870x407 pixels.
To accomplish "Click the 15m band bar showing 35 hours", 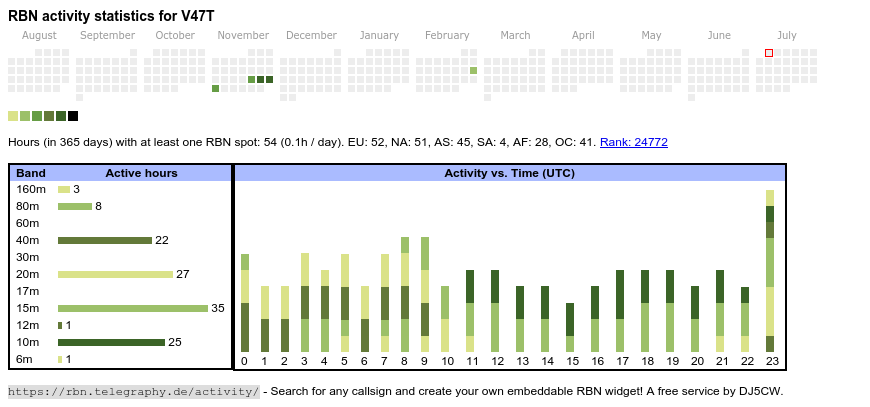I will tap(132, 308).
